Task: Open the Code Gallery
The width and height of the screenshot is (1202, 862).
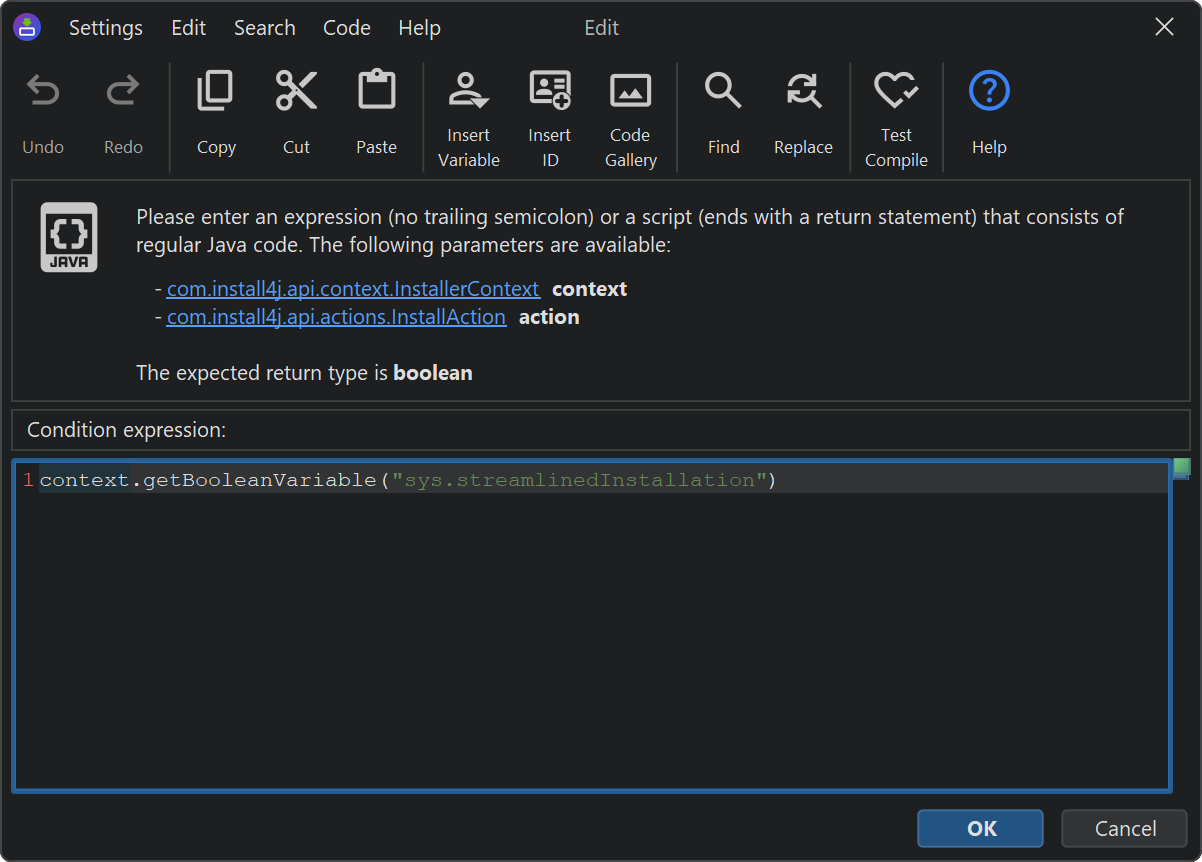Action: coord(630,93)
